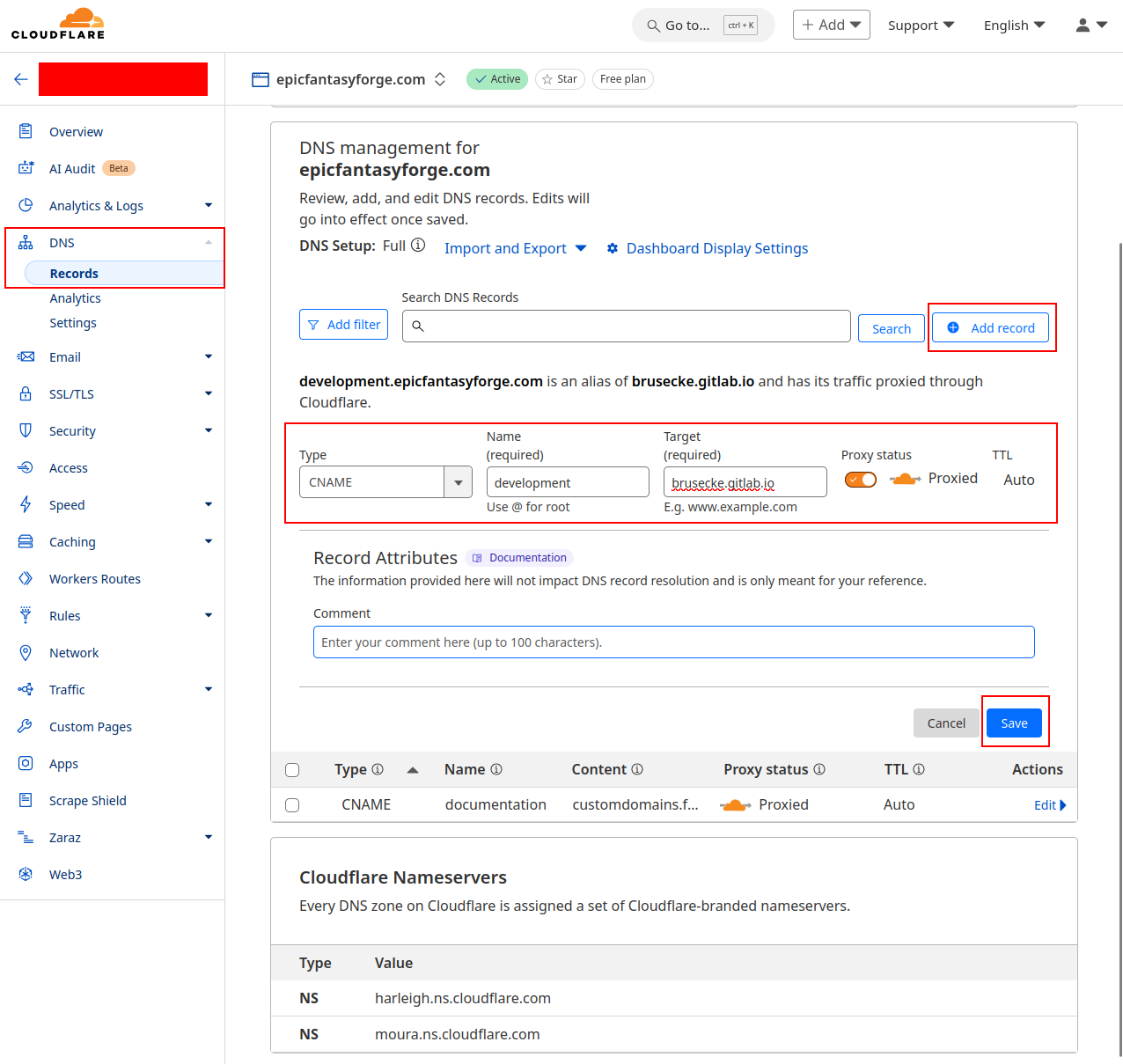1123x1064 pixels.
Task: Click the info icon beside DNS Setup Full
Action: click(x=418, y=246)
